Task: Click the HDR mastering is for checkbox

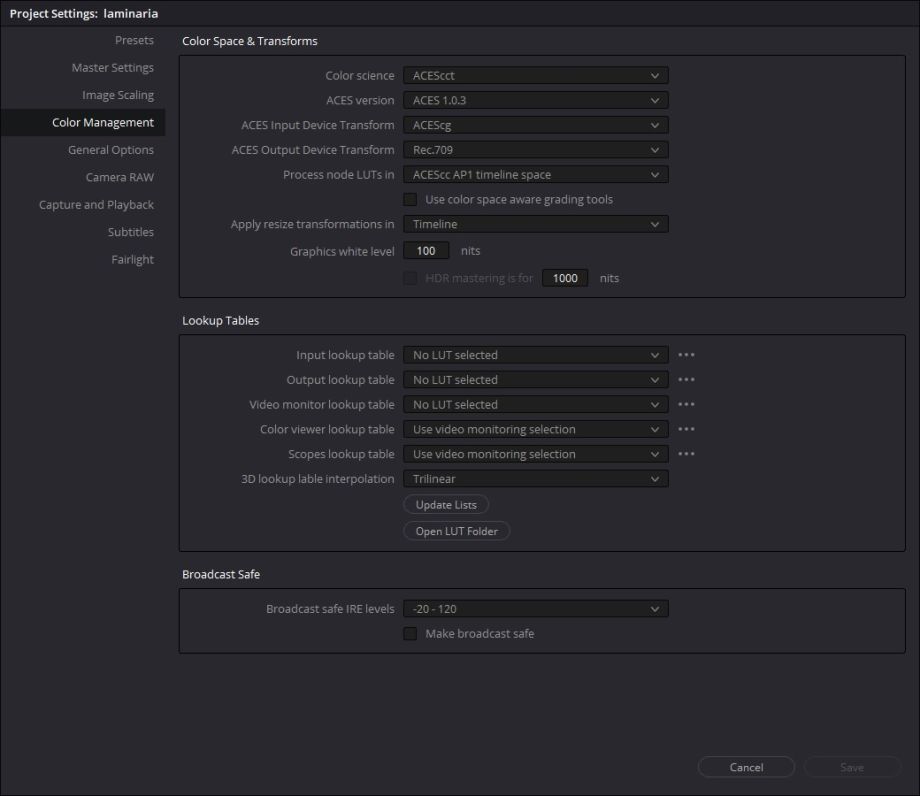Action: tap(410, 278)
